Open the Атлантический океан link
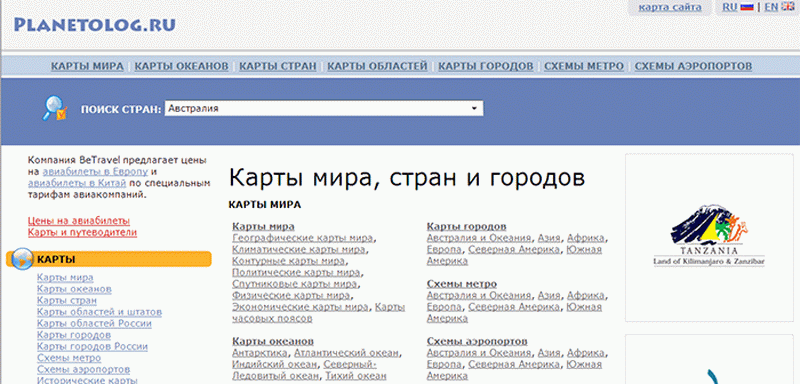The height and width of the screenshot is (384, 800). 346,353
